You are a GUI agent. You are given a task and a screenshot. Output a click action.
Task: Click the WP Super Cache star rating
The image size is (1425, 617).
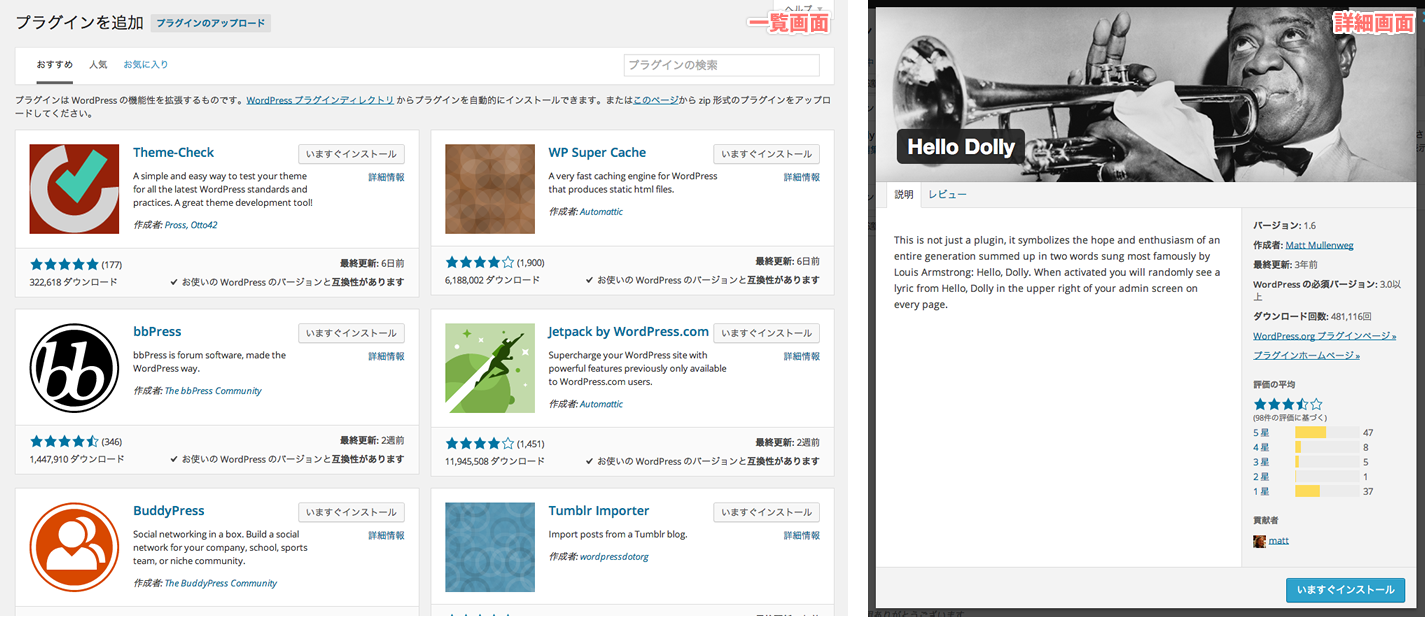click(480, 263)
